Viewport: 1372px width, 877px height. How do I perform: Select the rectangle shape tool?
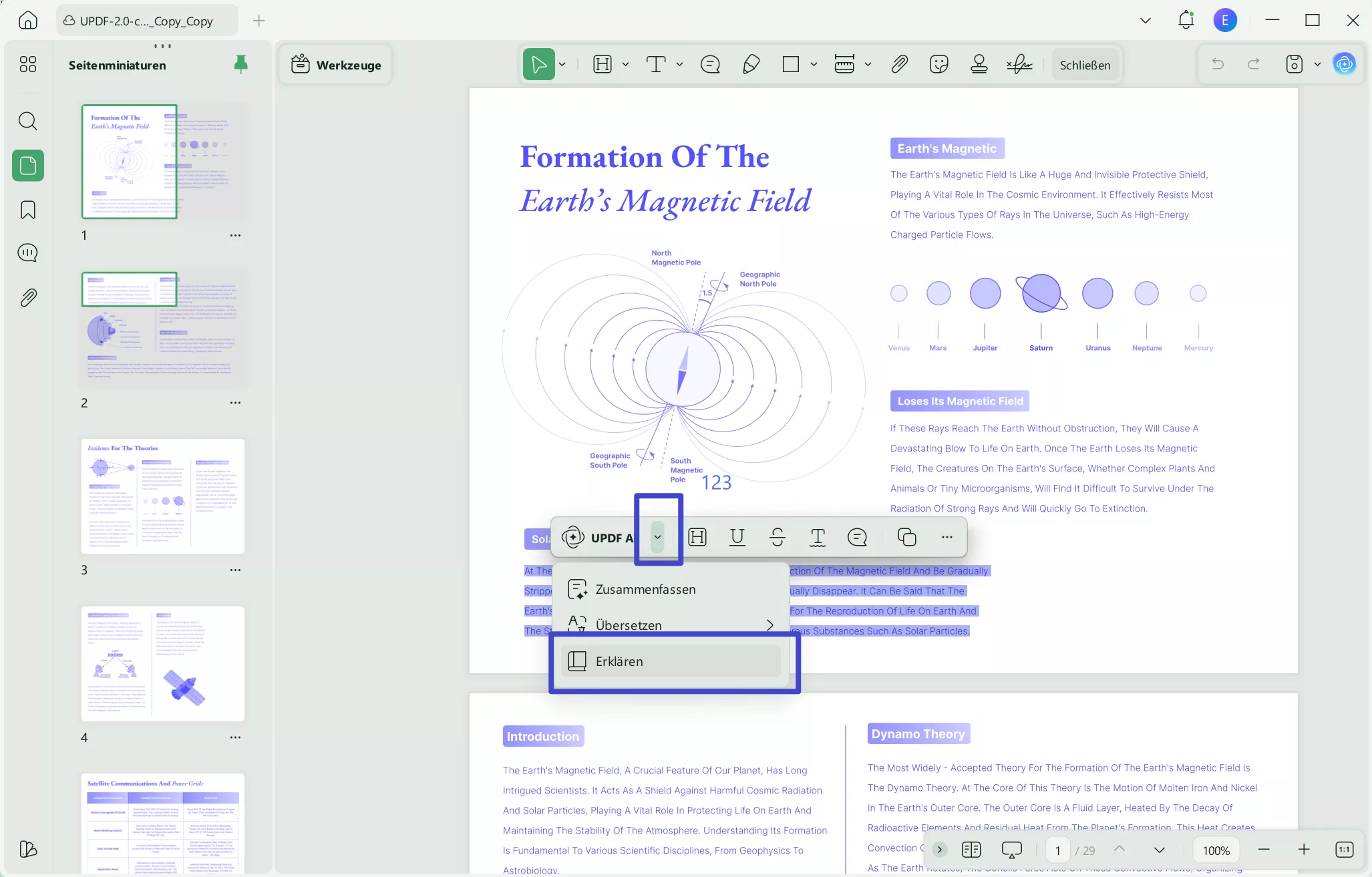791,64
